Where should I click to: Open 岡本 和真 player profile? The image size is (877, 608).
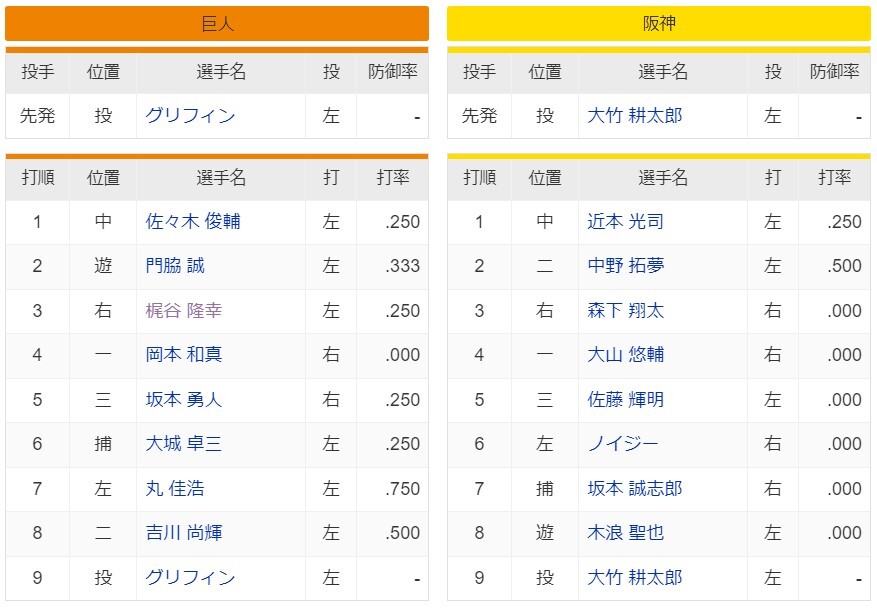click(183, 355)
